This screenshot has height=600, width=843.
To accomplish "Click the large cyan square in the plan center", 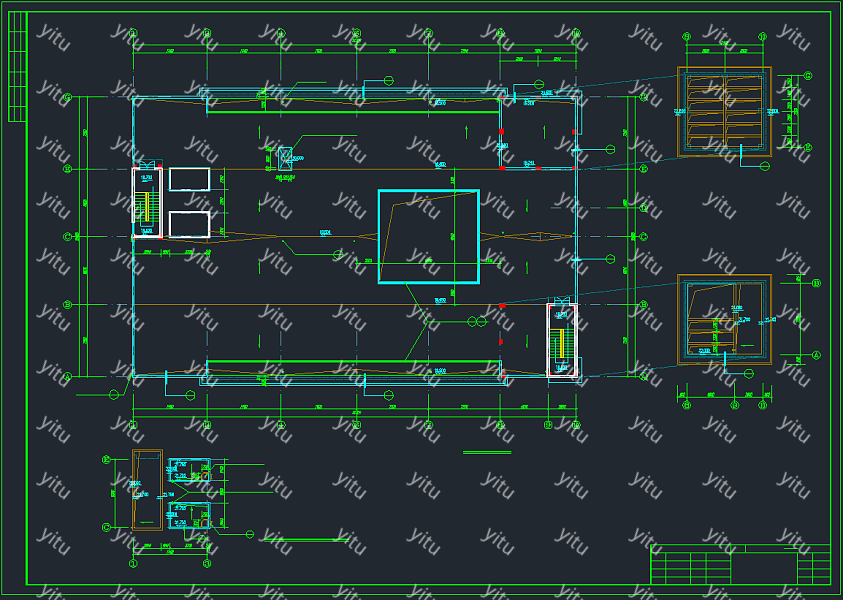I will (428, 237).
